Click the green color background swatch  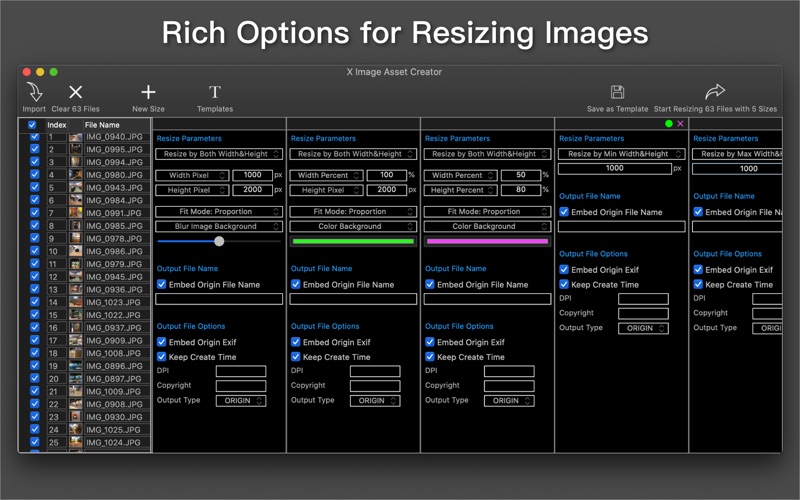353,241
